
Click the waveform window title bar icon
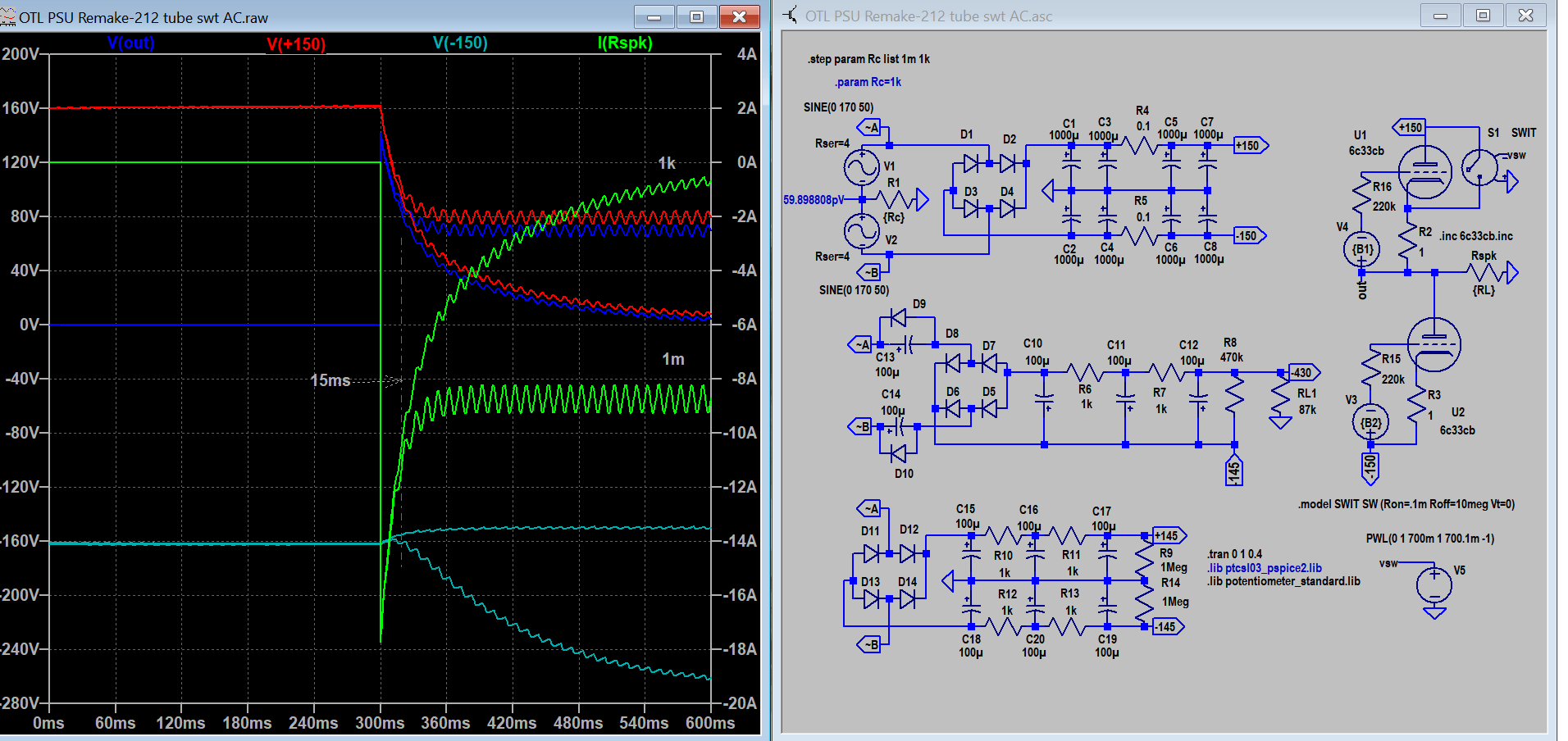[8, 16]
